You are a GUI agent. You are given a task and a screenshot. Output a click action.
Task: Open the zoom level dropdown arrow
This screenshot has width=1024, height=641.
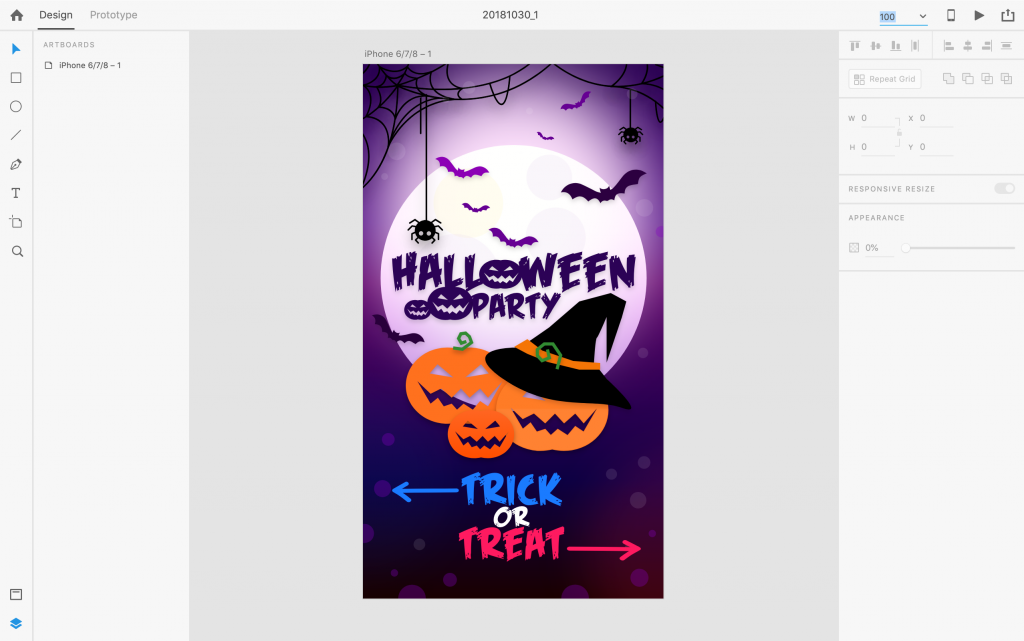coord(922,16)
